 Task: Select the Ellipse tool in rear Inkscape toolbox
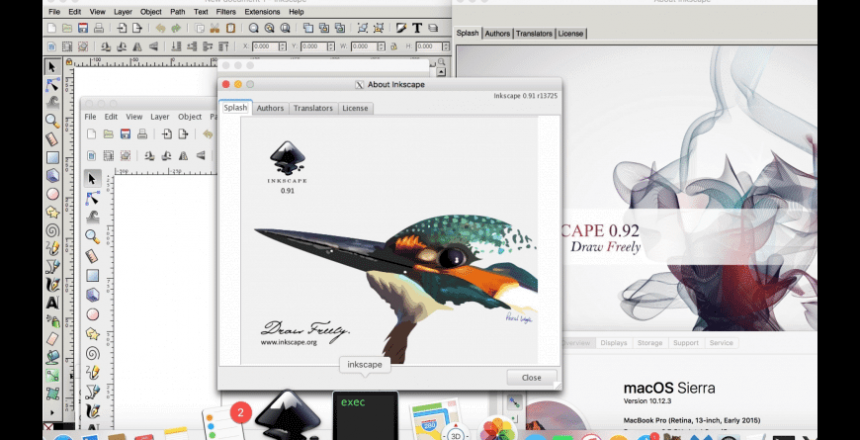pyautogui.click(x=53, y=194)
